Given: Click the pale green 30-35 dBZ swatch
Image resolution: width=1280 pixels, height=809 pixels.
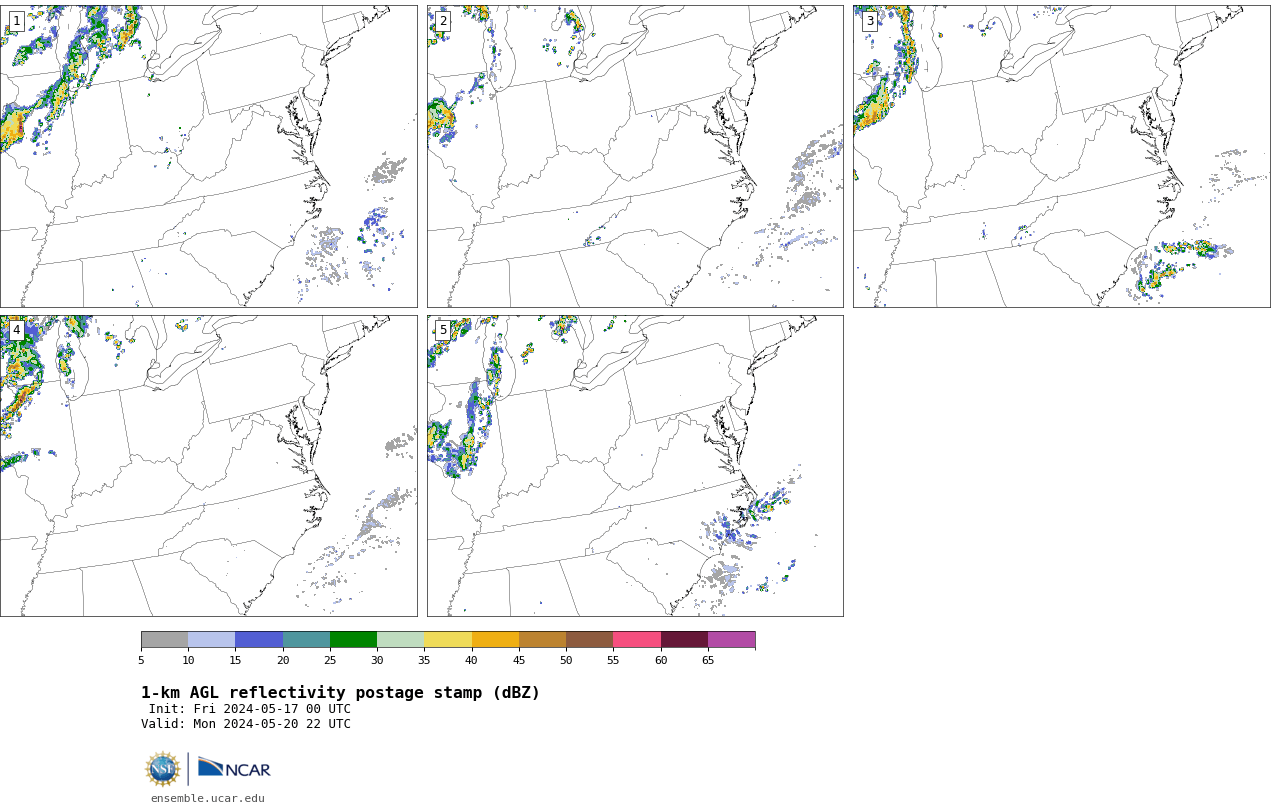Looking at the screenshot, I should tap(400, 640).
